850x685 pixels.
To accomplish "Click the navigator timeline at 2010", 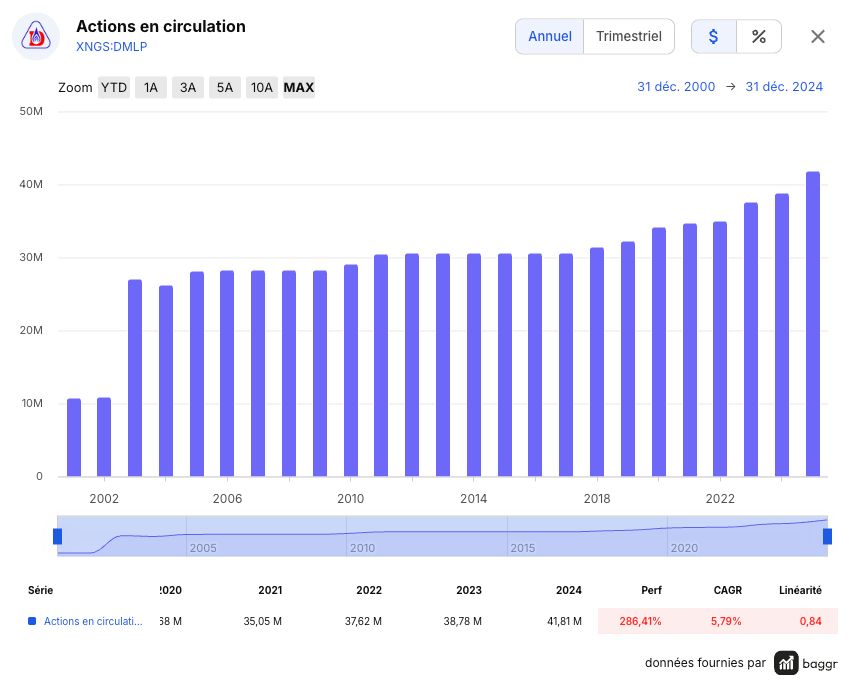I will 362,548.
